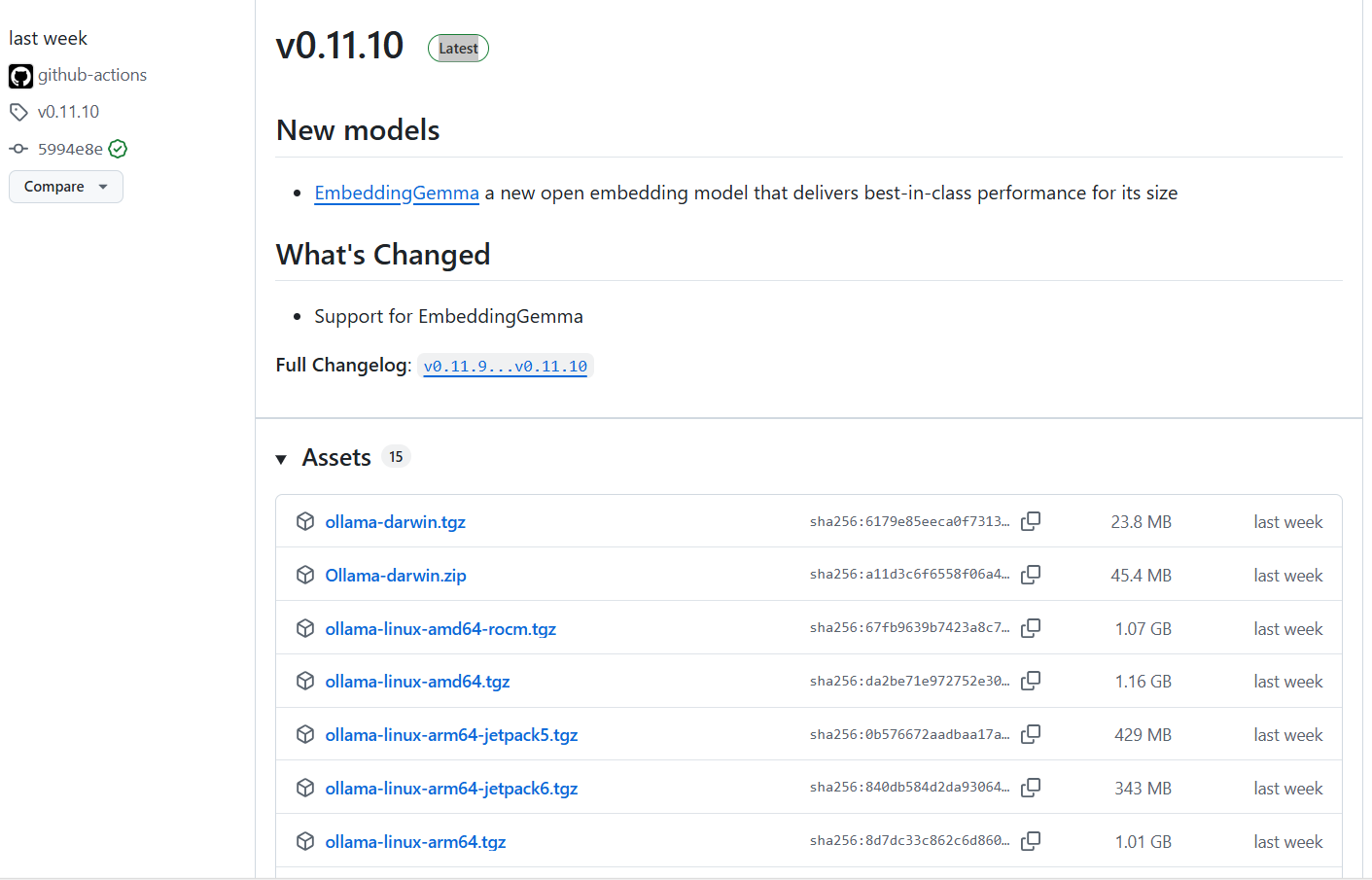
Task: Click 'Support for EmbeddingGemma' bullet text
Action: (x=448, y=316)
